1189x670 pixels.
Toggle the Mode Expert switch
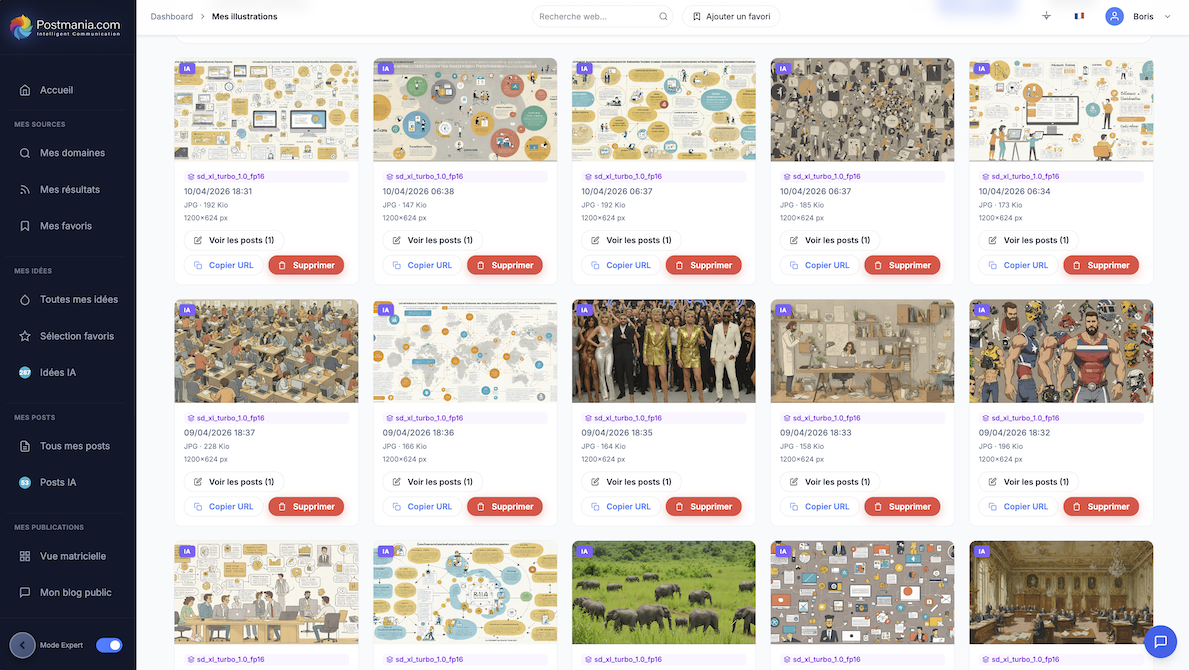click(109, 645)
